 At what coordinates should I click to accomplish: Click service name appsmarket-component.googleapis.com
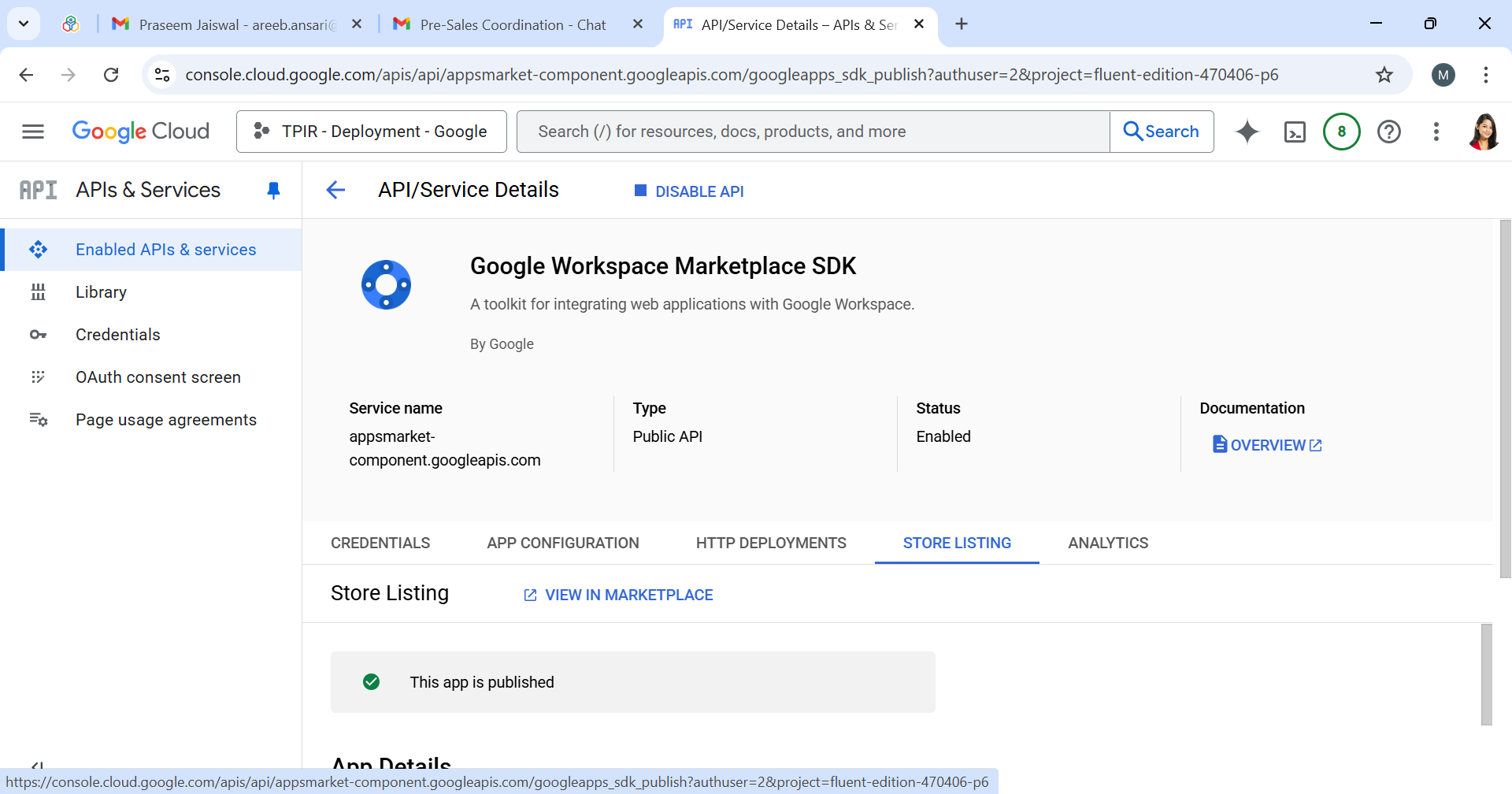point(445,448)
